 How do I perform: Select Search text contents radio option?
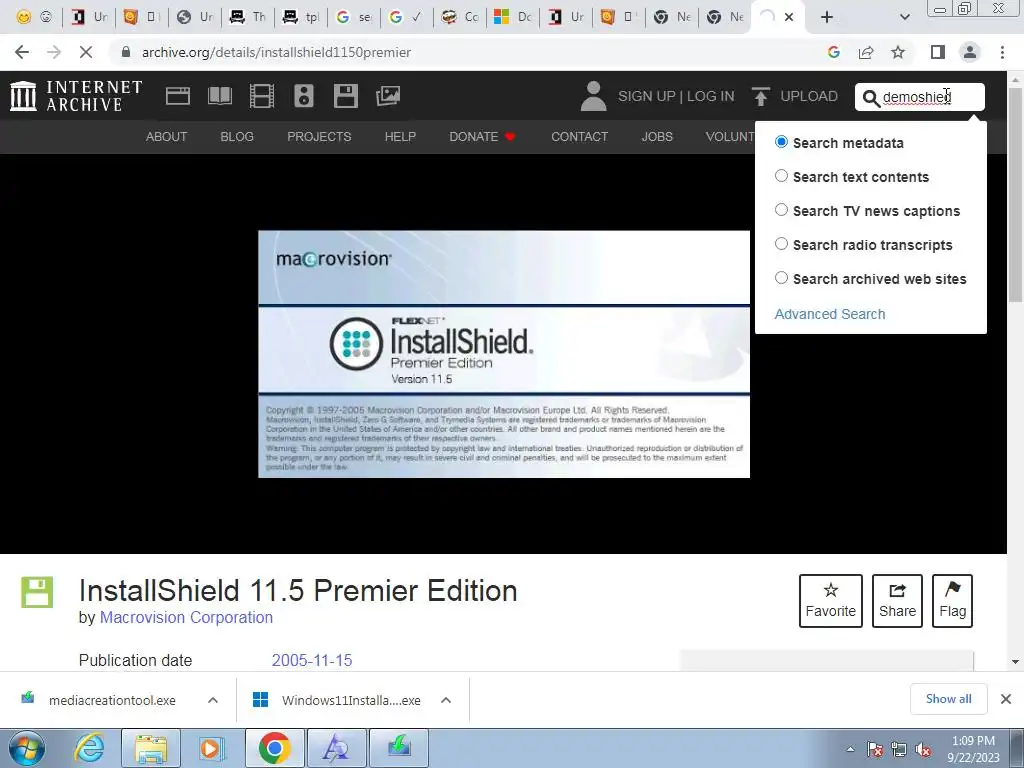pos(781,176)
